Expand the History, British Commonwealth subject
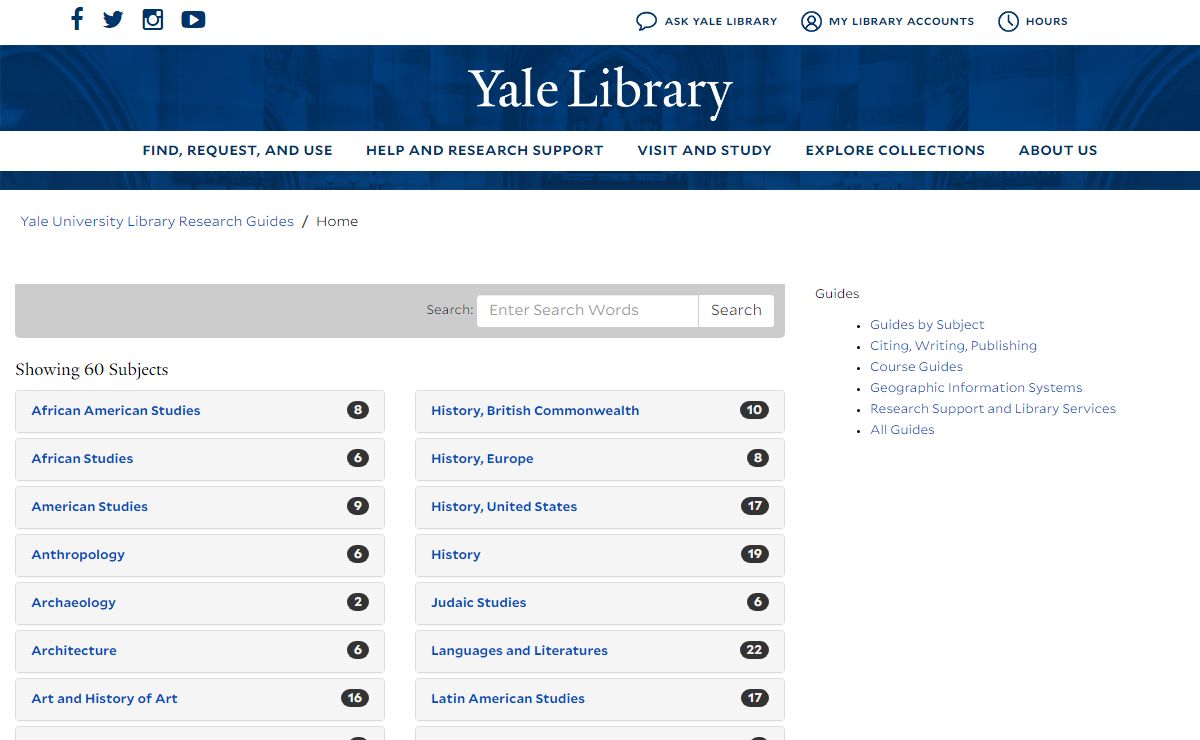1200x740 pixels. [600, 411]
